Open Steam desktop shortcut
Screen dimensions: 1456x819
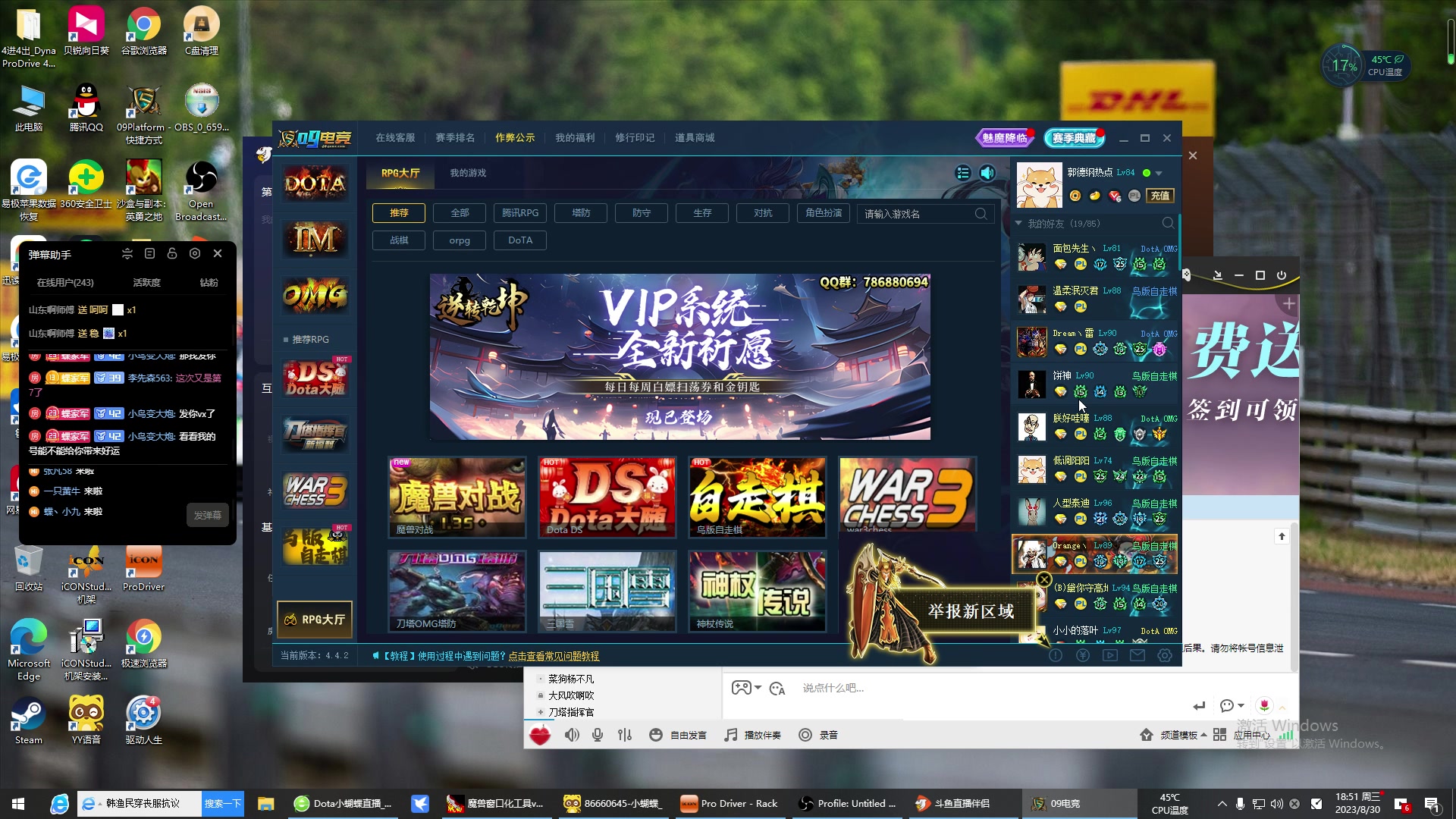(x=29, y=721)
